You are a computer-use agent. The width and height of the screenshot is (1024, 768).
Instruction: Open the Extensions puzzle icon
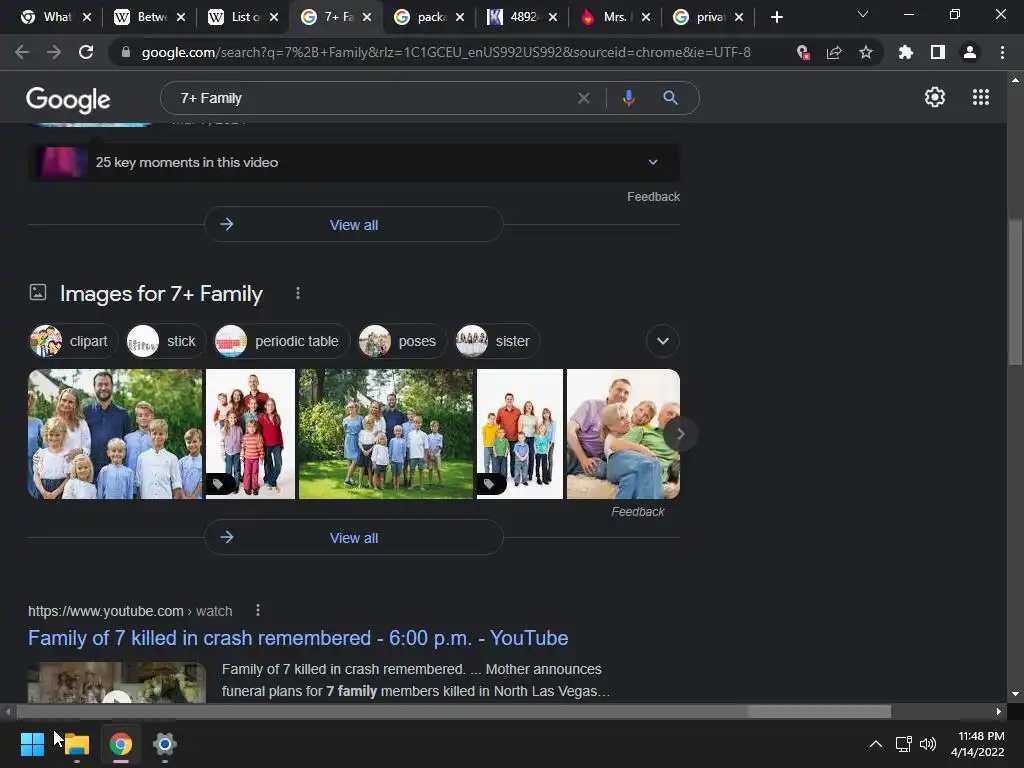(x=905, y=52)
